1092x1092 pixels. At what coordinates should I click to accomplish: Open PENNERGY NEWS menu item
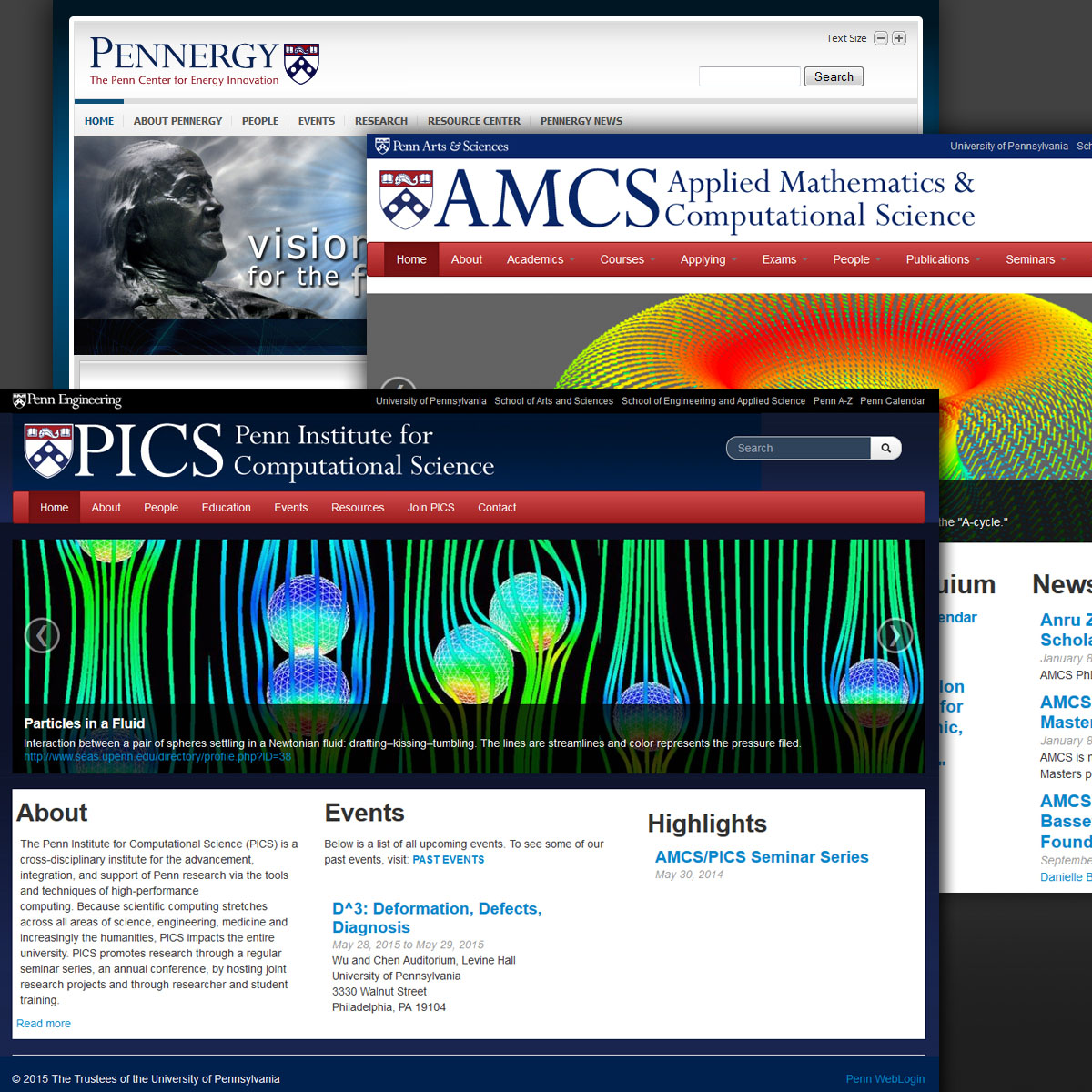[581, 121]
